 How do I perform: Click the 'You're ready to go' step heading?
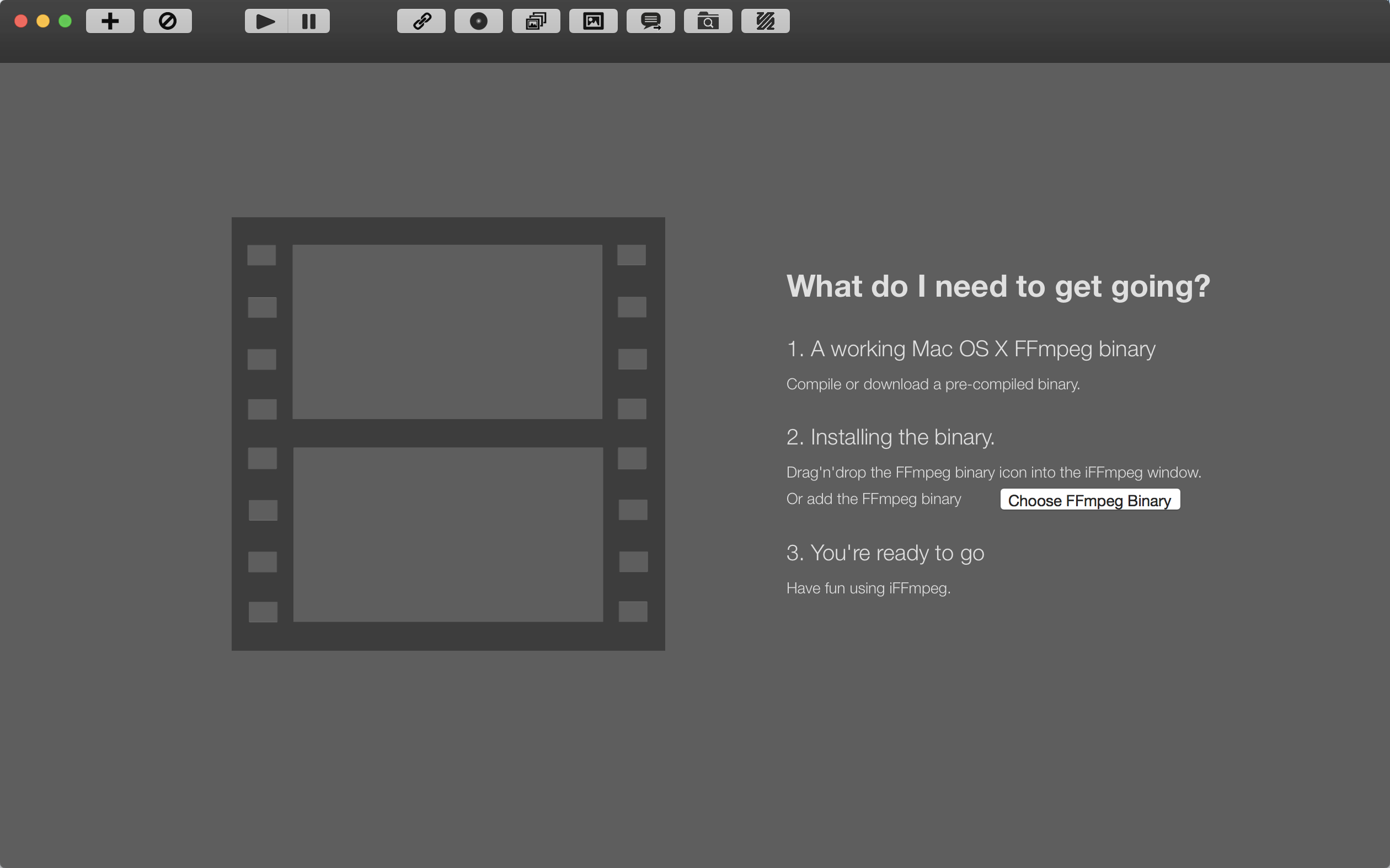885,553
